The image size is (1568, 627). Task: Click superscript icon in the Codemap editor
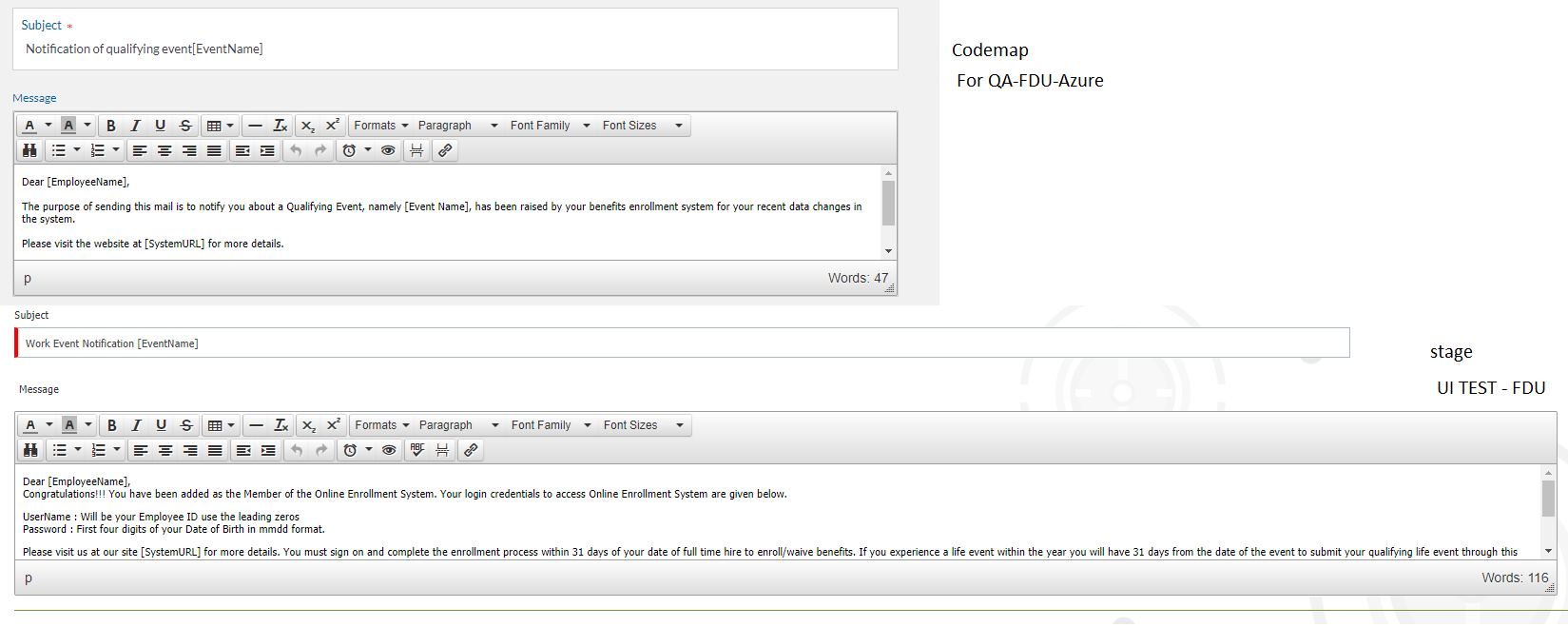point(333,126)
